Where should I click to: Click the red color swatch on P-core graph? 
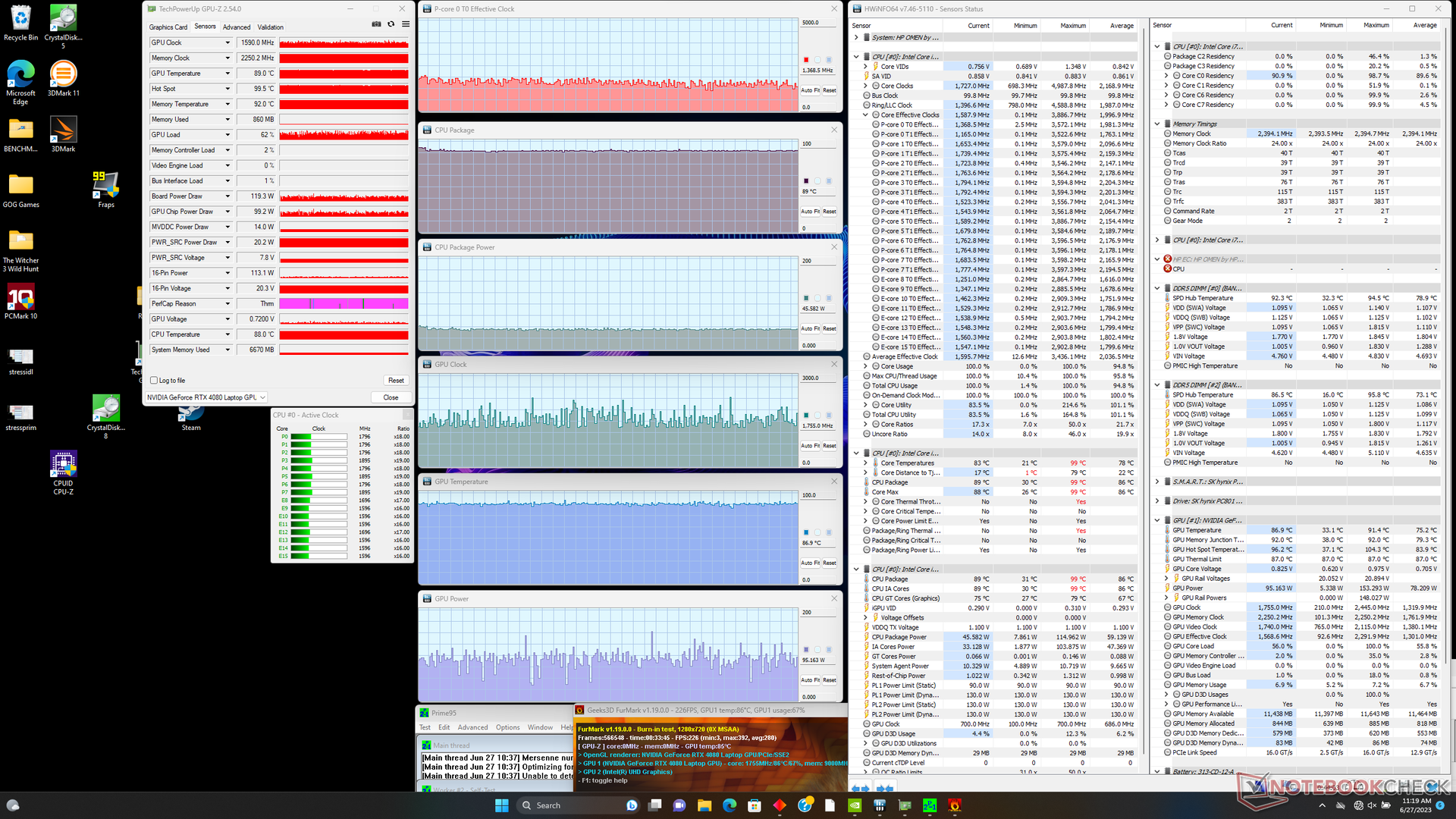[x=806, y=60]
